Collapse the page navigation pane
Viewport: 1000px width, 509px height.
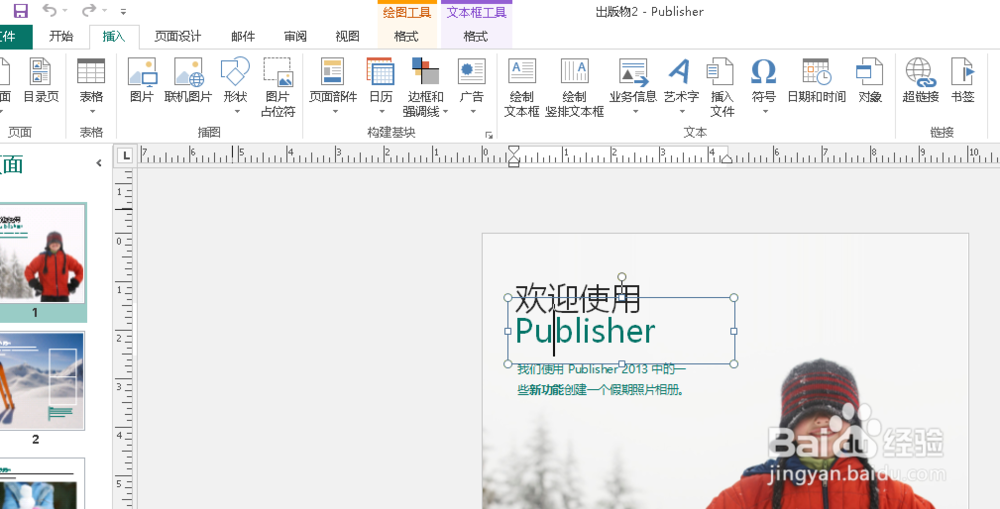[99, 163]
